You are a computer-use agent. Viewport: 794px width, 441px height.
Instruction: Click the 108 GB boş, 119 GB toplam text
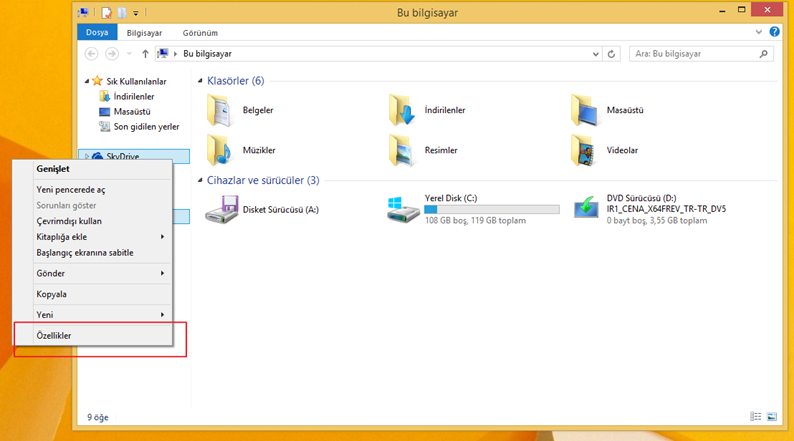point(475,220)
